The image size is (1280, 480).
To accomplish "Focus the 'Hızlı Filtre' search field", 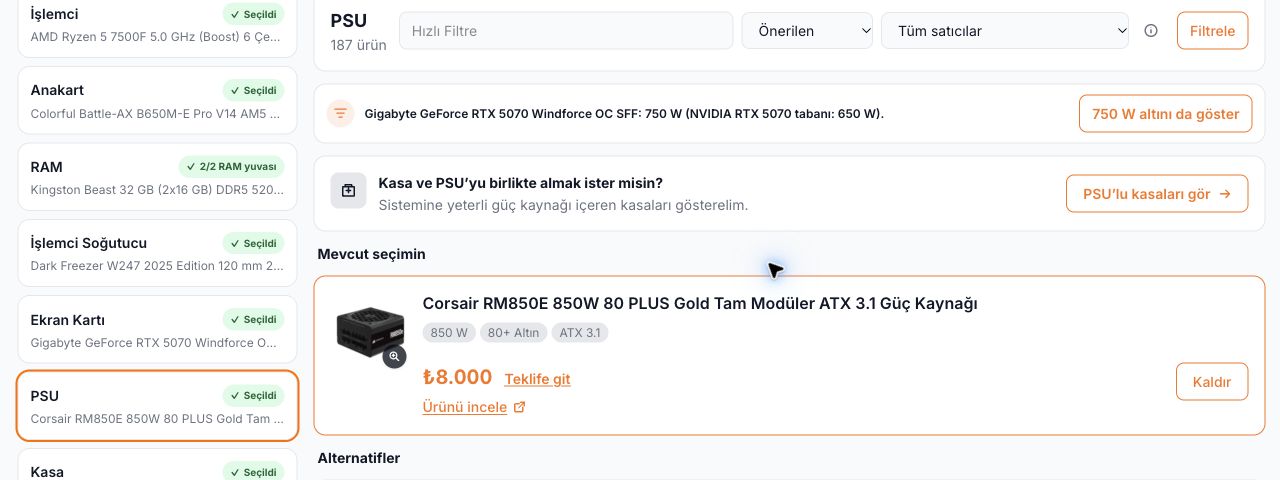I will [x=566, y=31].
